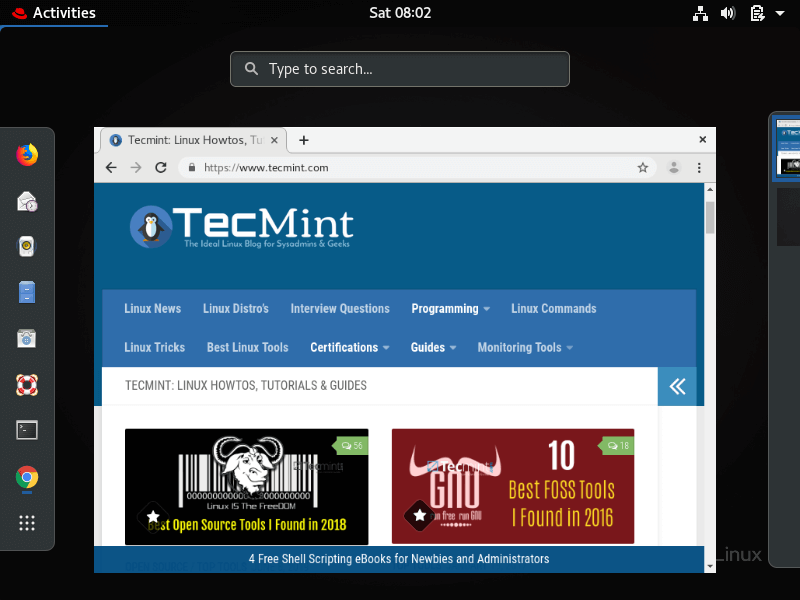Viewport: 800px width, 600px height.
Task: Open Evolution mail client in dock
Action: 27,201
